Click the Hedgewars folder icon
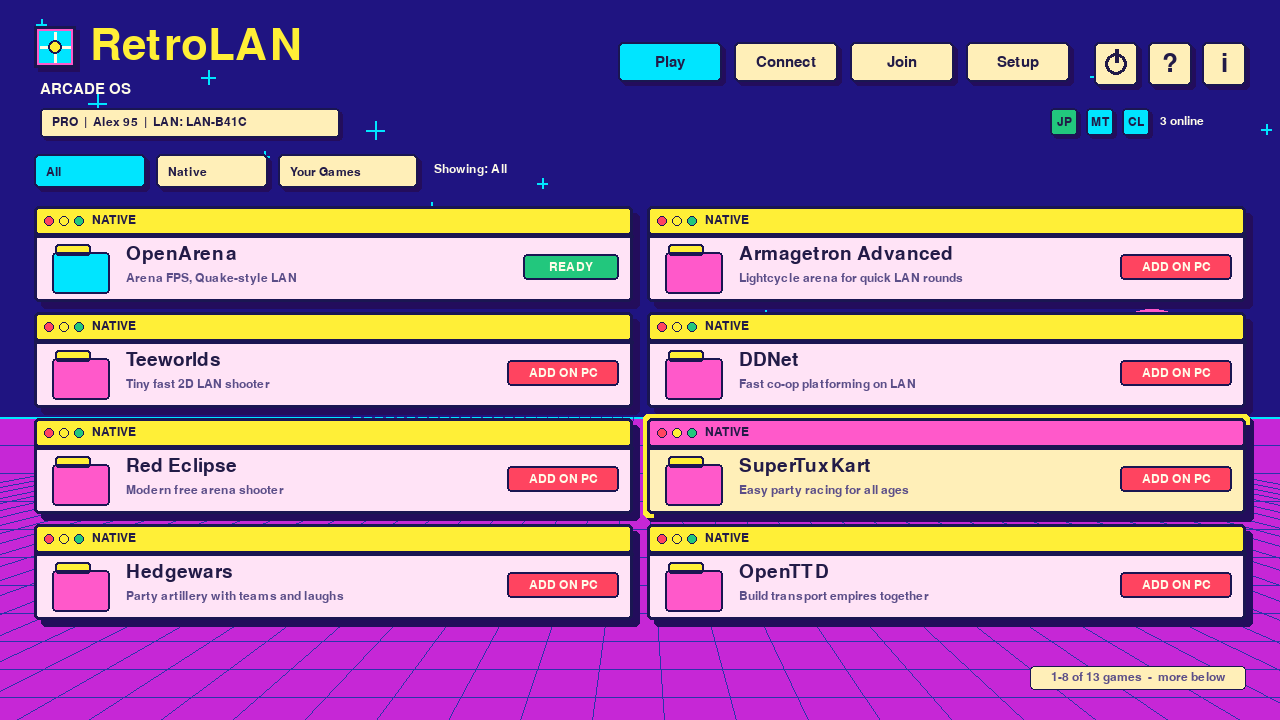Screen dimensions: 1280x720 (81, 587)
